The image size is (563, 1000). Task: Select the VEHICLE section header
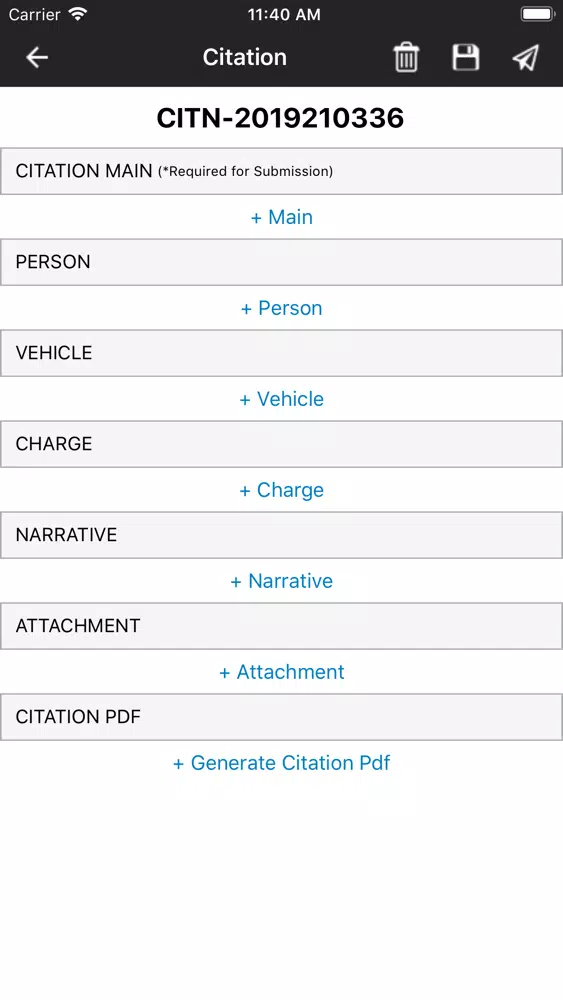(281, 353)
